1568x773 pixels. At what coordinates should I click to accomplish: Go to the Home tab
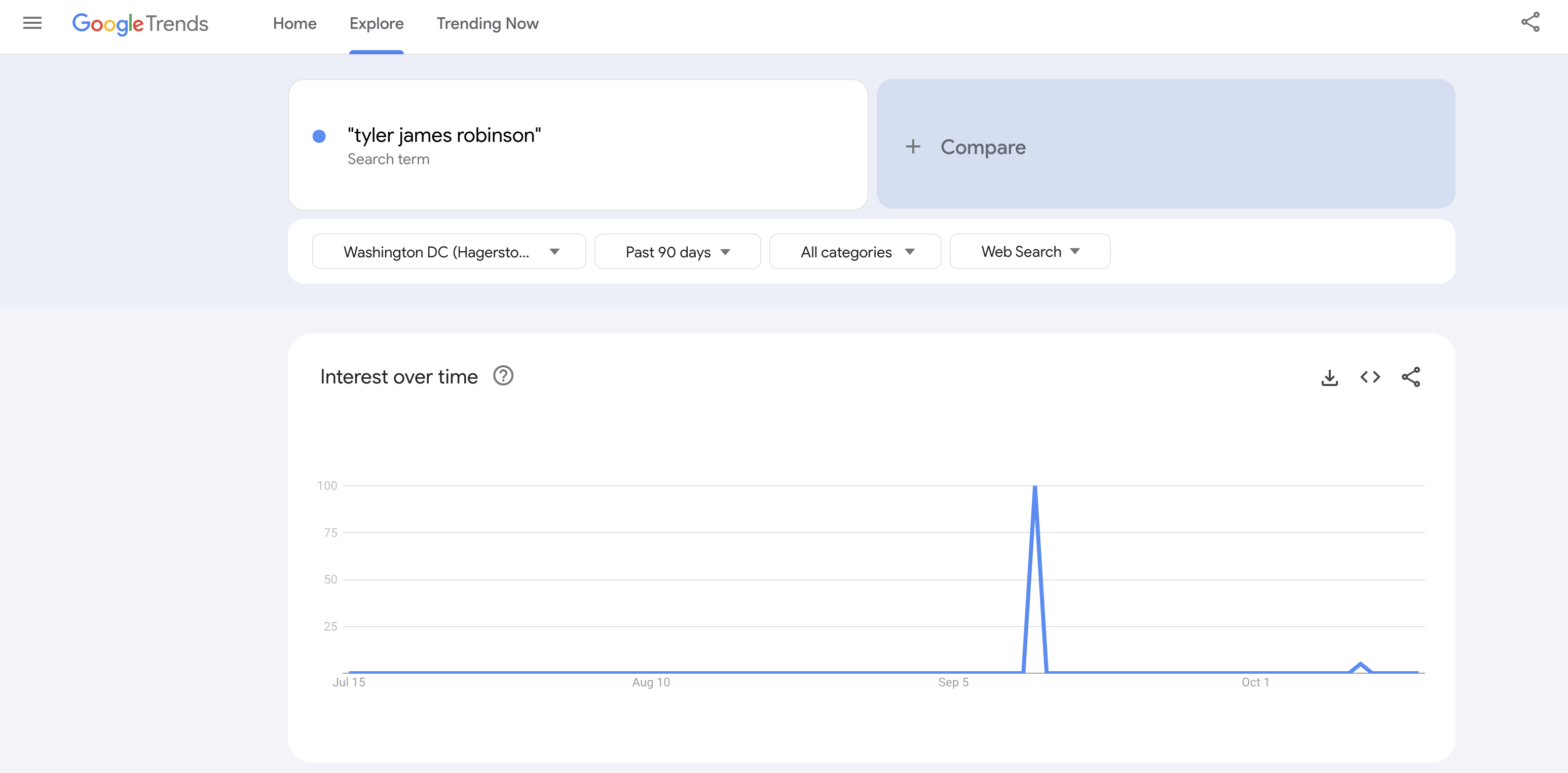point(294,24)
